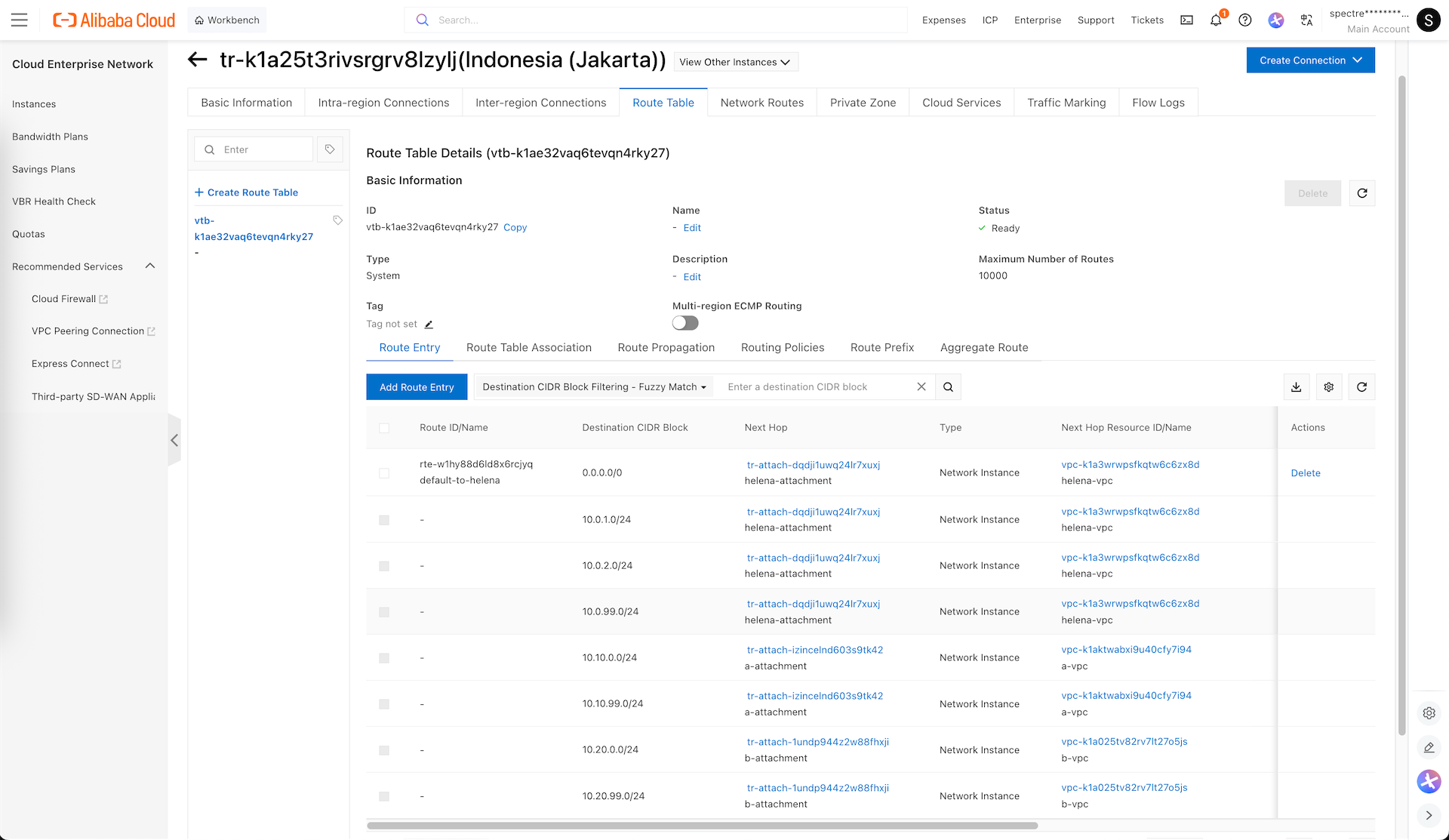Refresh the basic information section
Image resolution: width=1449 pixels, height=840 pixels.
(1362, 193)
